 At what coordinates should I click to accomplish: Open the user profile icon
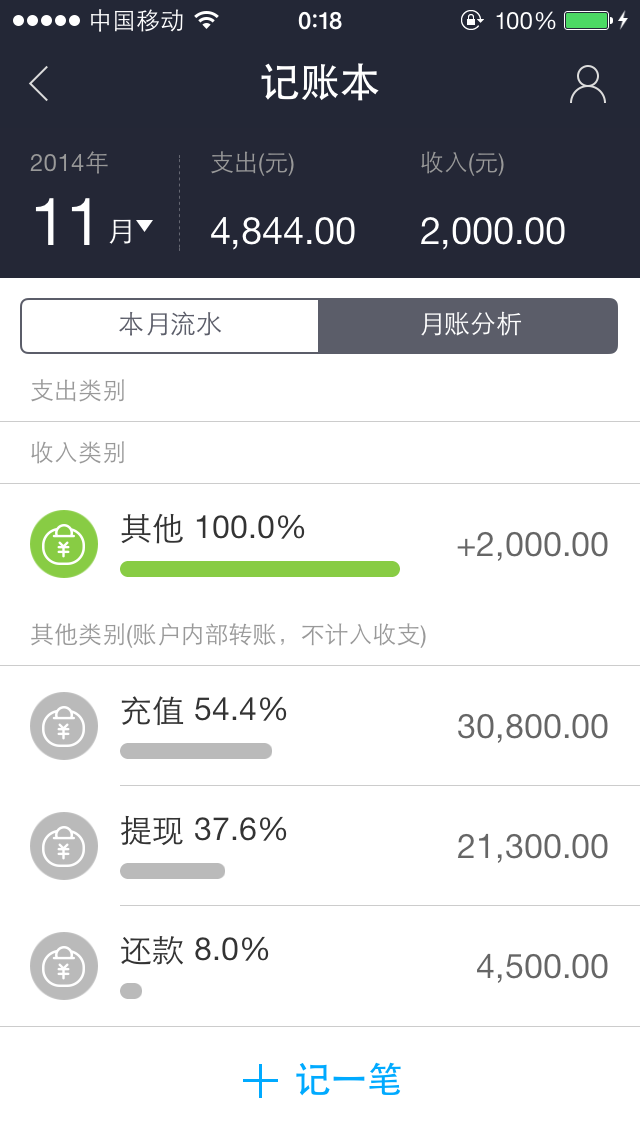tap(588, 84)
